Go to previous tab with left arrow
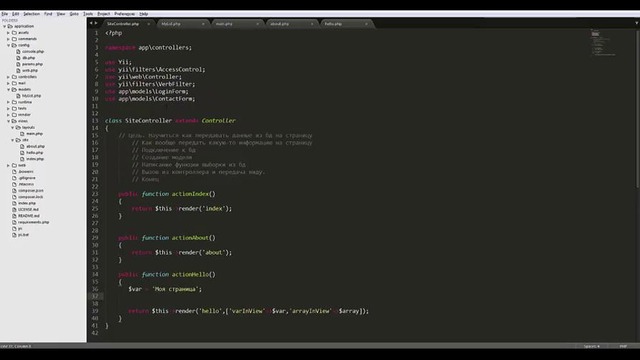The height and width of the screenshot is (360, 640). tap(91, 23)
